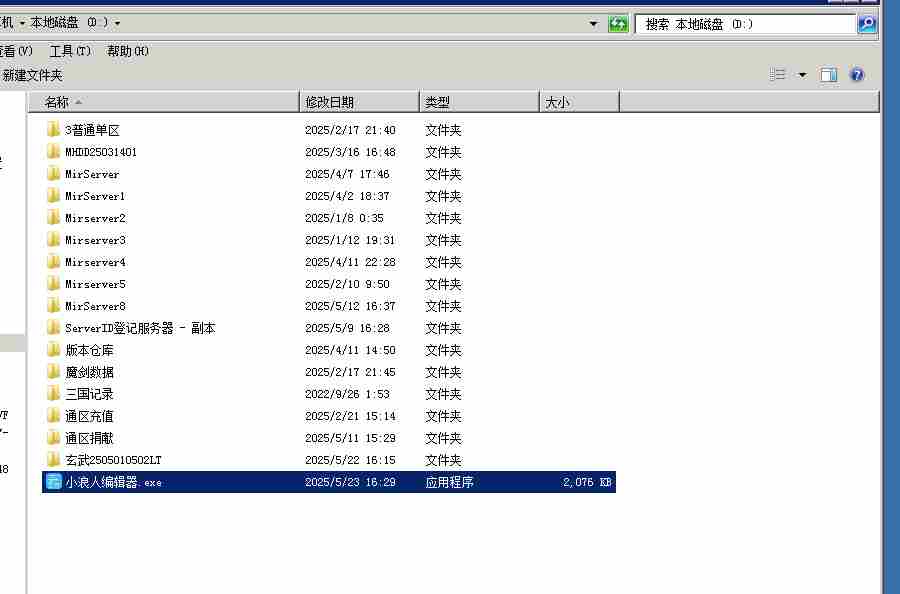Toggle the preview pane icon
The image size is (900, 594).
[x=828, y=75]
